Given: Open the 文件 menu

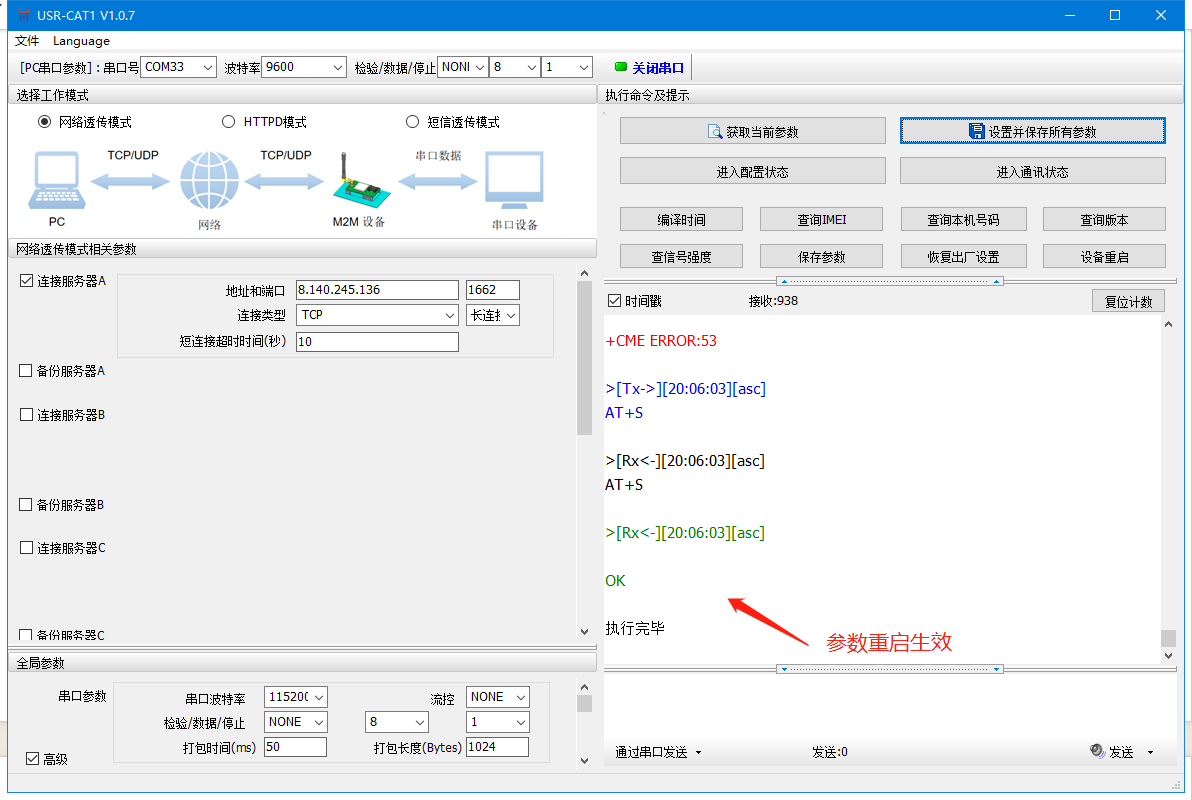Looking at the screenshot, I should click(x=27, y=41).
